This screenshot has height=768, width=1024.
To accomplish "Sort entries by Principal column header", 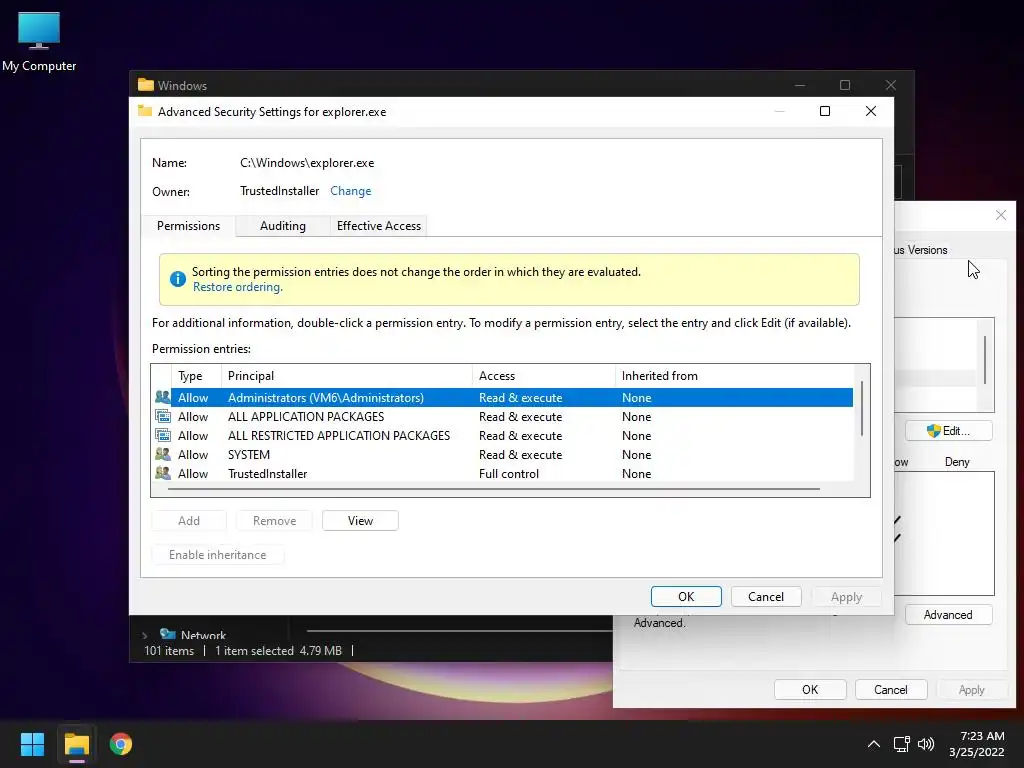I will (x=346, y=376).
